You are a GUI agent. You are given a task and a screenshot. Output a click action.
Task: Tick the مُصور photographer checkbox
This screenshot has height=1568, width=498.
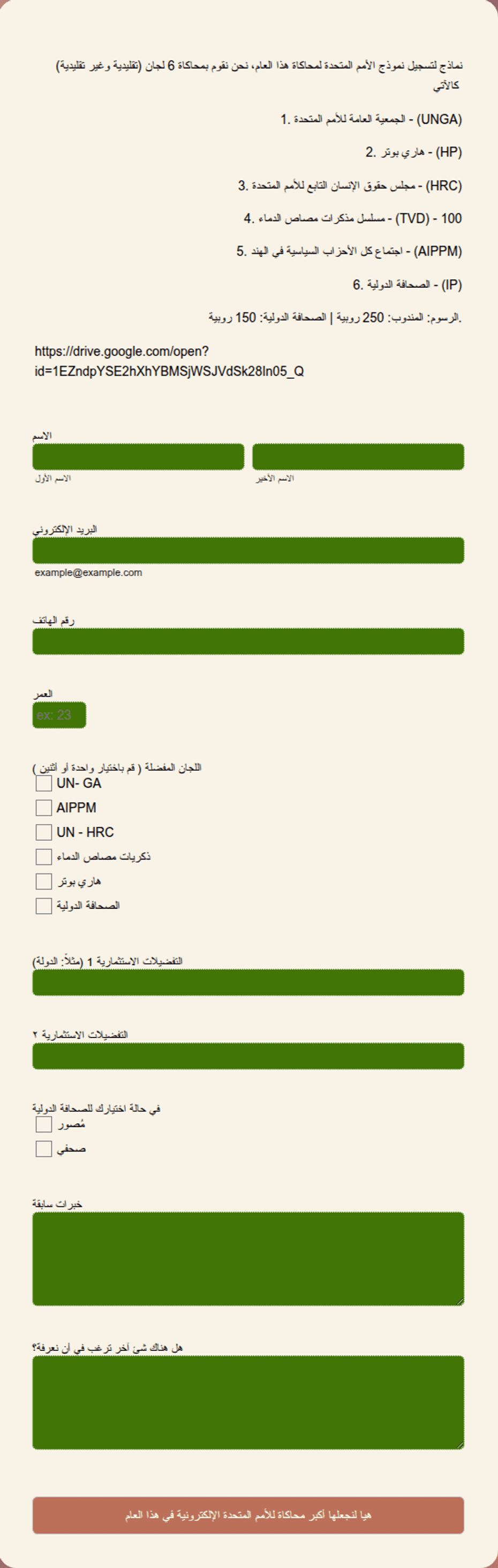click(43, 1124)
